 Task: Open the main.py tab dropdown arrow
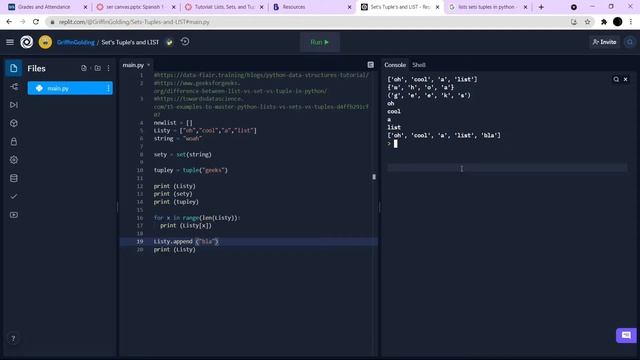(149, 65)
